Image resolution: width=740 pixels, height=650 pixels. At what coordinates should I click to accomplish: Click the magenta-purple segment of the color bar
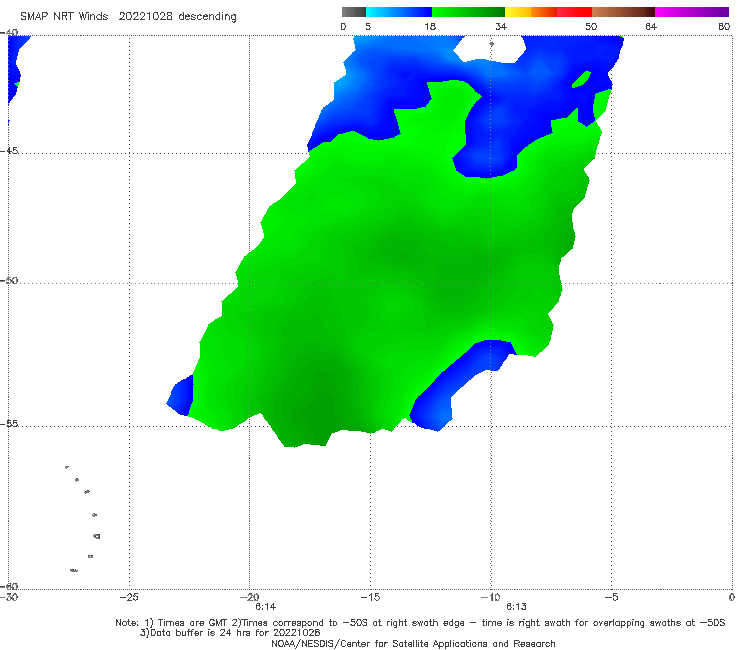pos(692,12)
